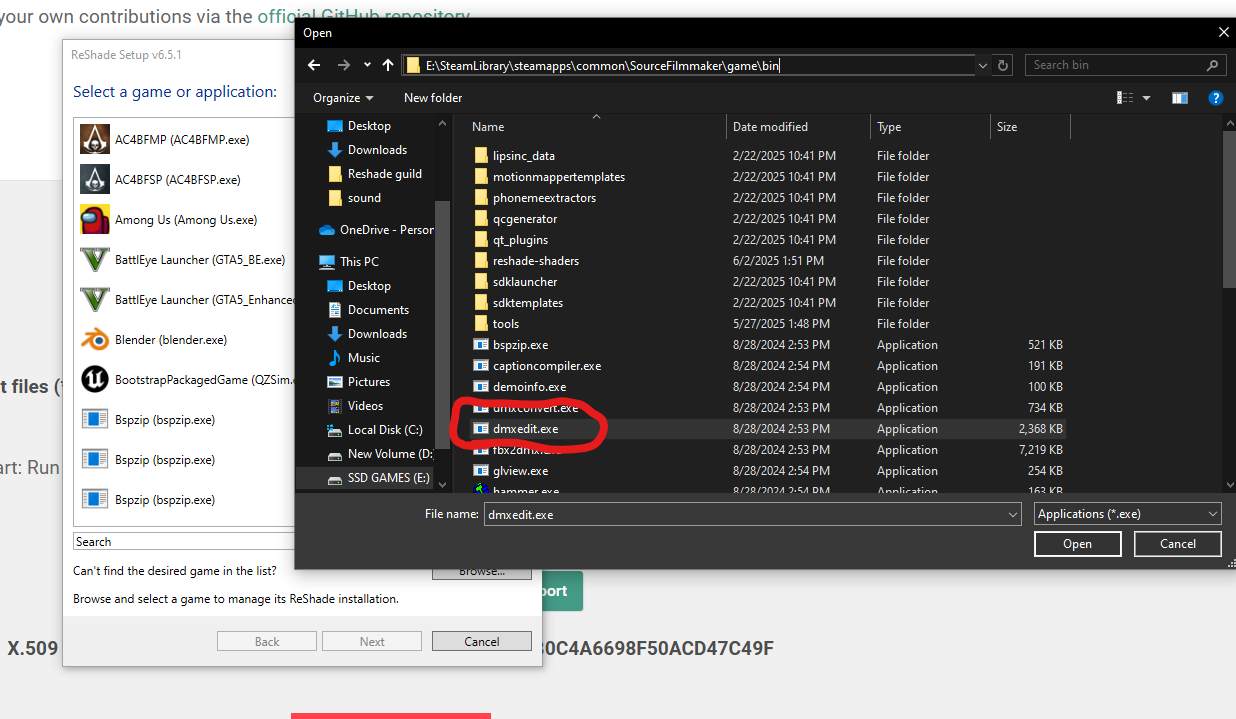Select sdktemplates folder

518,303
